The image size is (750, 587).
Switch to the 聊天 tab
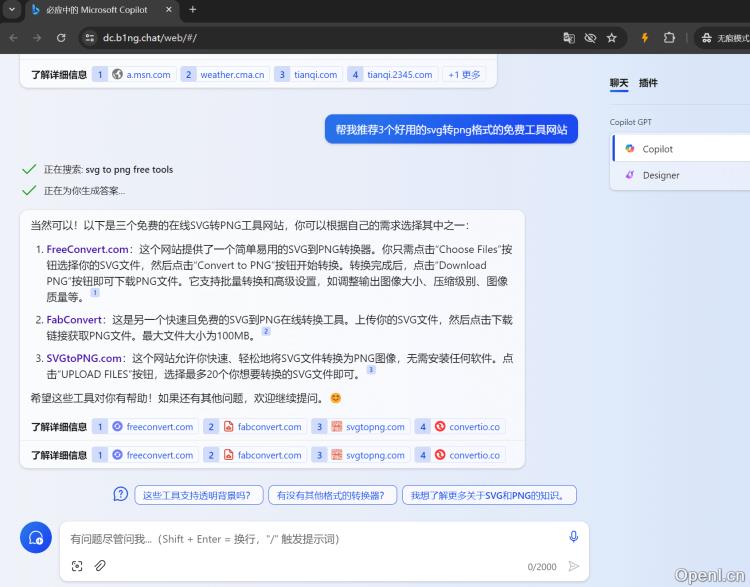pos(619,83)
